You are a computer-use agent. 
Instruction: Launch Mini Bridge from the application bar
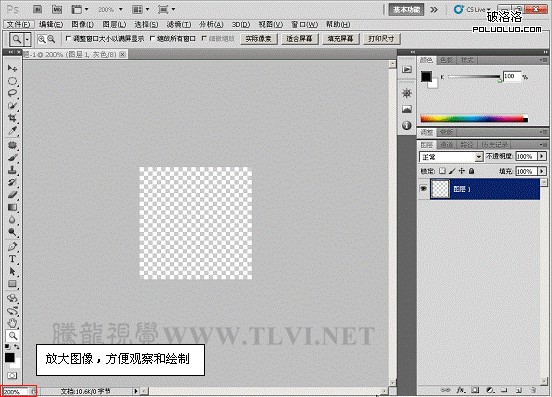click(x=57, y=10)
